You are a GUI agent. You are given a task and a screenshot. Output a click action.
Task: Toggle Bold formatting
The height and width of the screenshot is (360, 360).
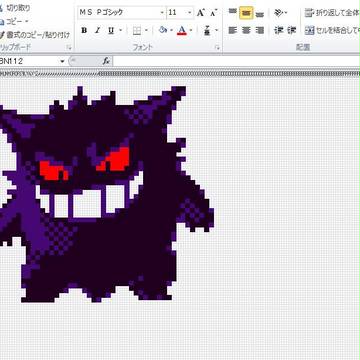click(x=84, y=30)
